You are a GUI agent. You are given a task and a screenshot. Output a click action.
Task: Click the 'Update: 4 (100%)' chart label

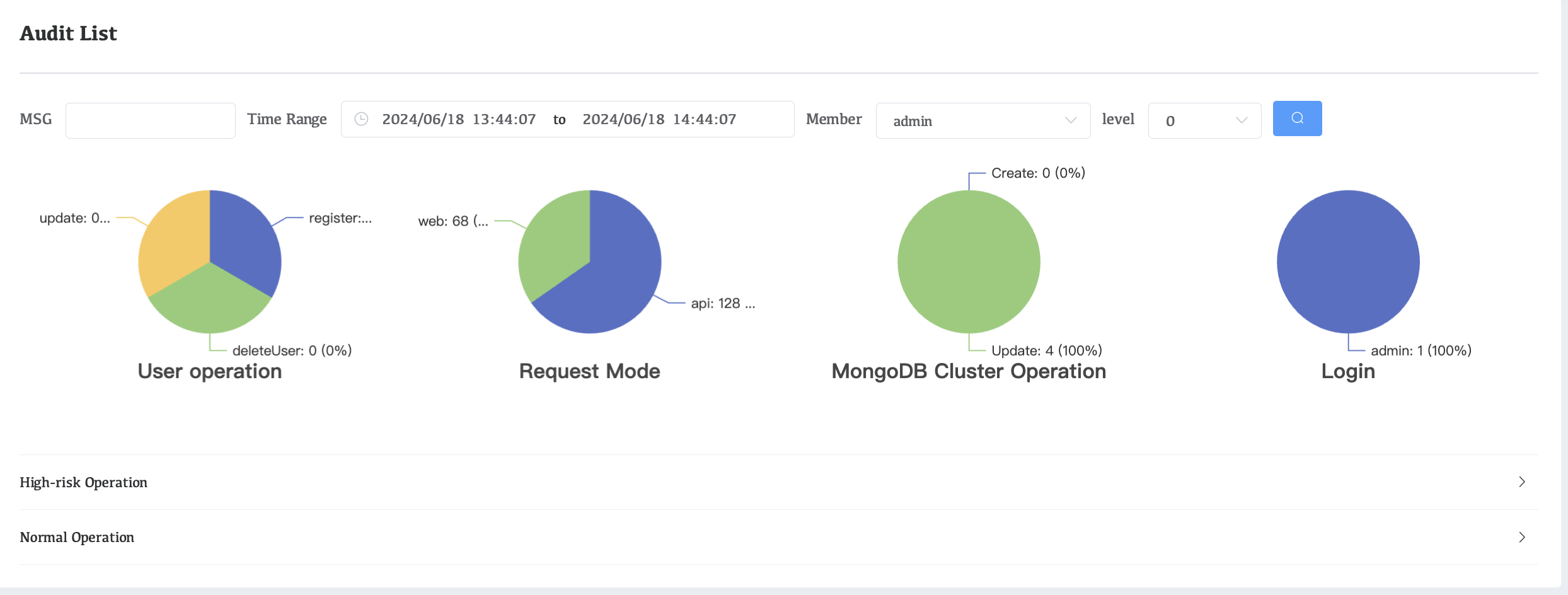(x=1046, y=350)
